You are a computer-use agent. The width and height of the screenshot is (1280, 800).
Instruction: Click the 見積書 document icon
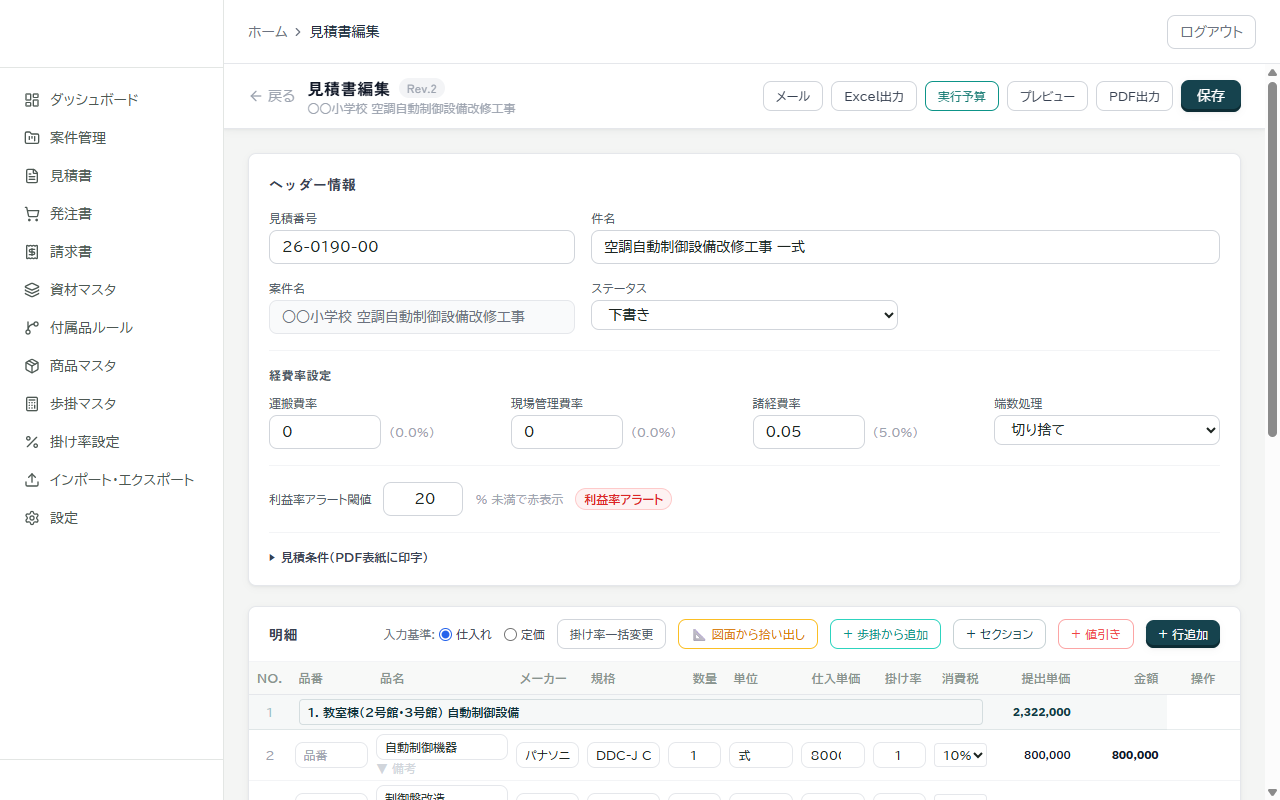click(x=32, y=176)
